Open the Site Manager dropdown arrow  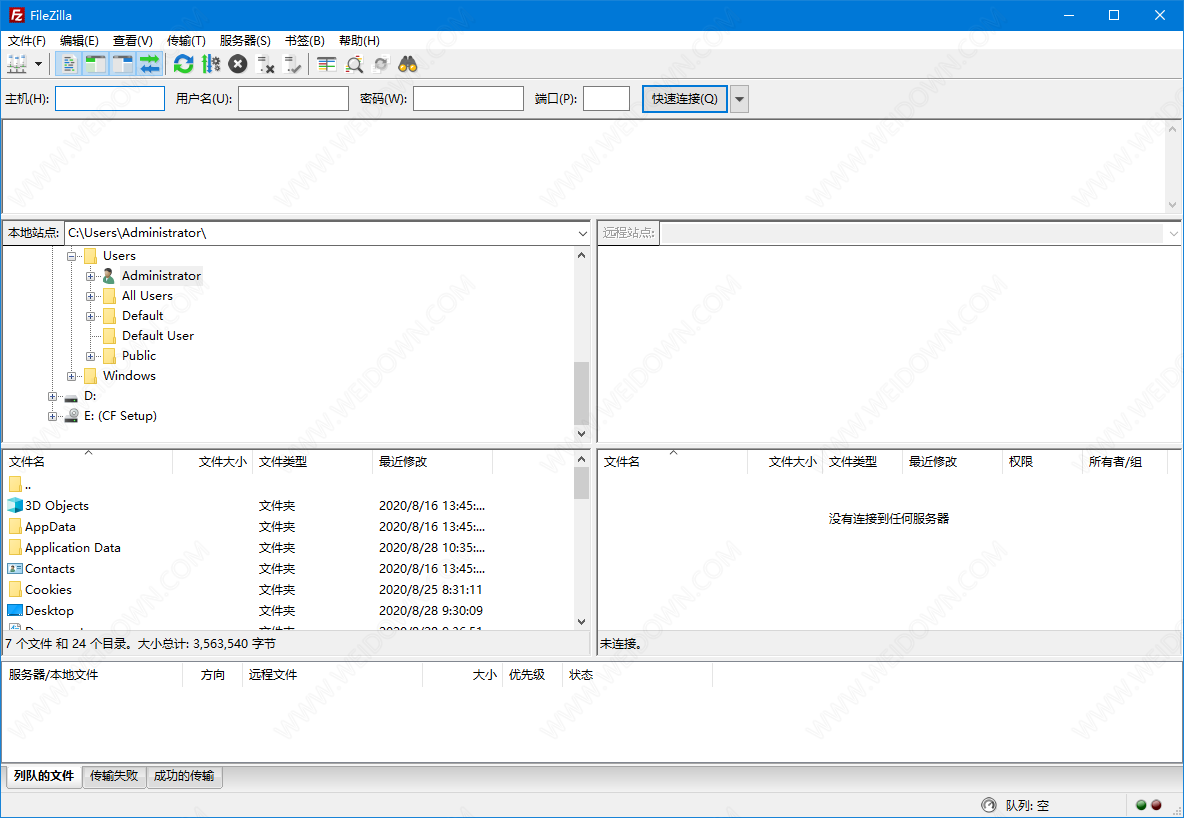point(39,64)
